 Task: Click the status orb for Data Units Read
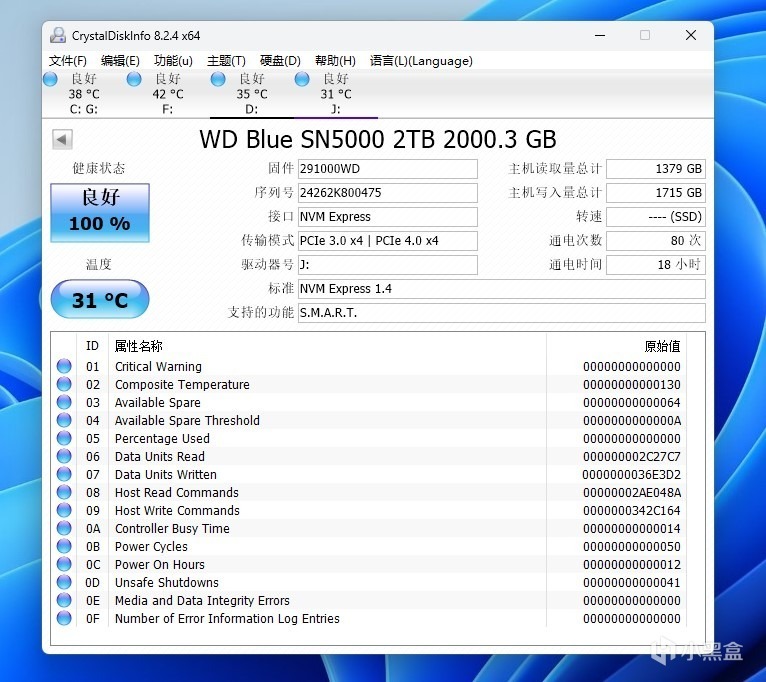pos(64,456)
